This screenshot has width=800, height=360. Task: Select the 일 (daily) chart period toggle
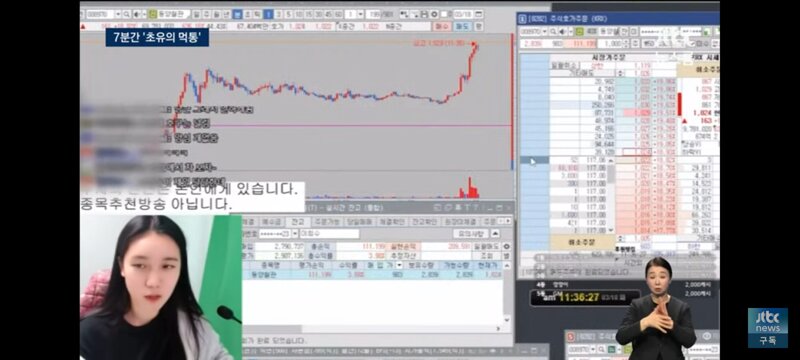click(x=196, y=14)
